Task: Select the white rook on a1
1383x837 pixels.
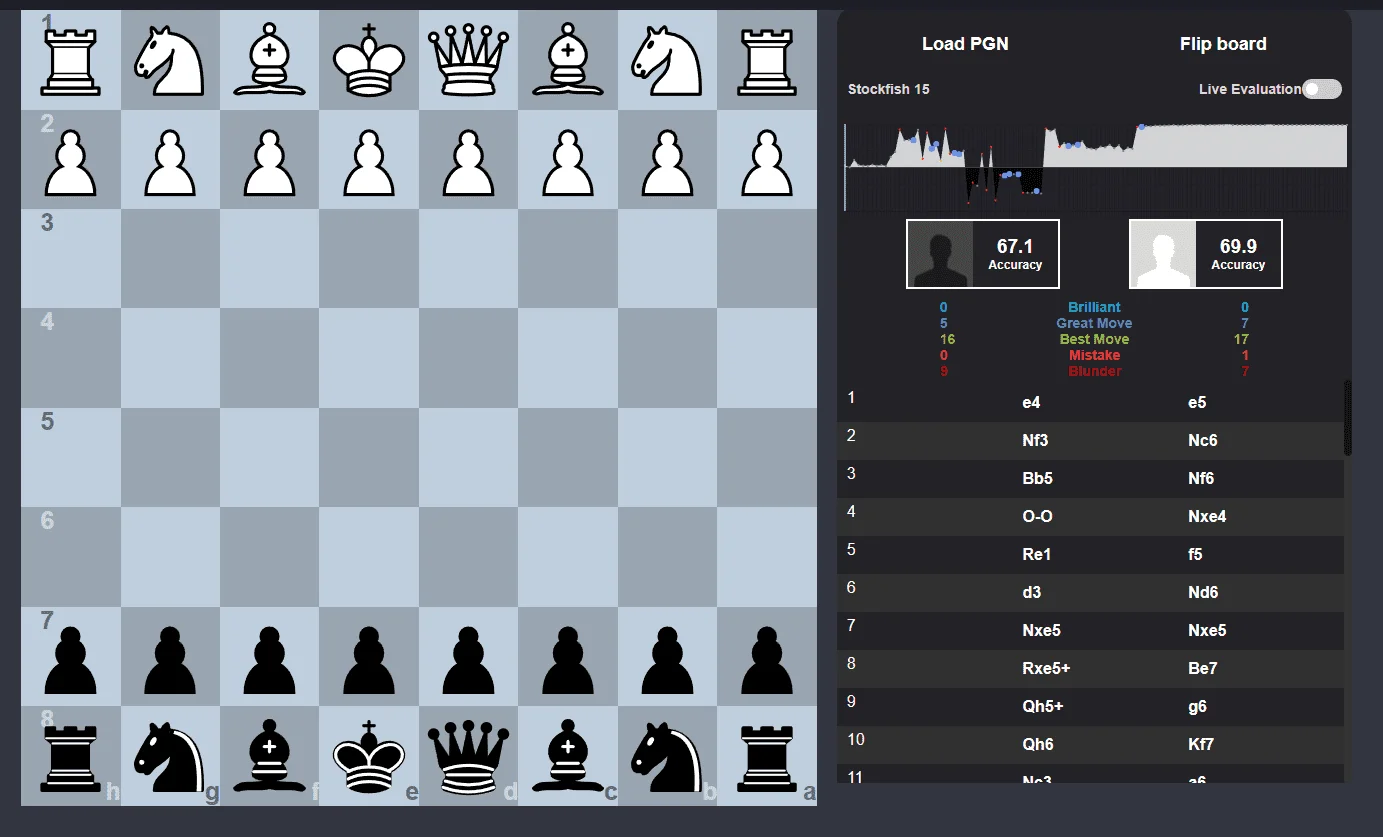Action: pyautogui.click(x=767, y=60)
